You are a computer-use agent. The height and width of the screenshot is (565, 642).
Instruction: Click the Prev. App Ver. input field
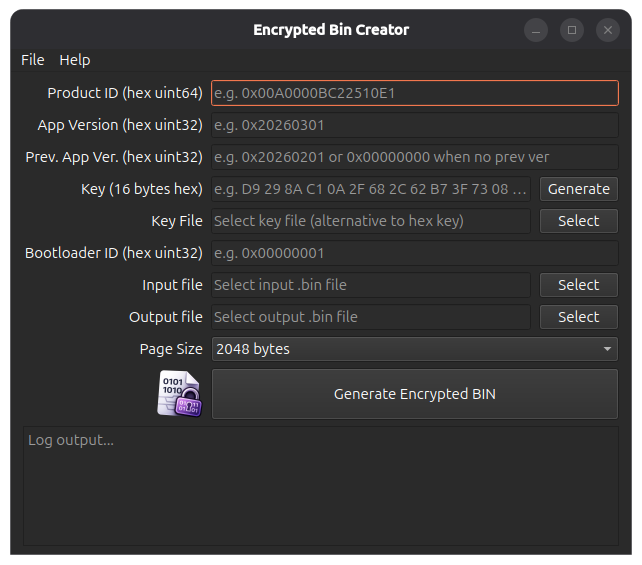(414, 157)
